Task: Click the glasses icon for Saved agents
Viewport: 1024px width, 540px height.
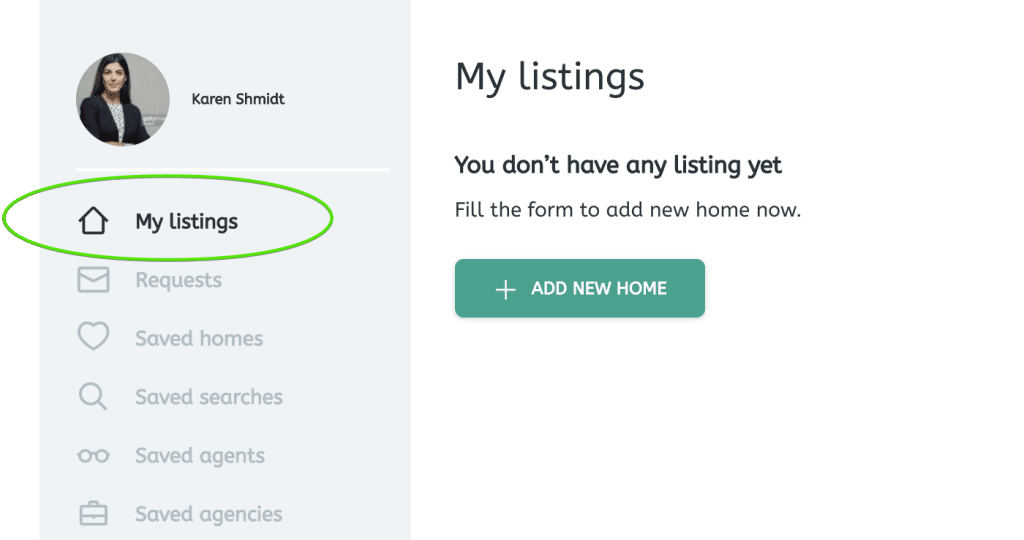Action: 93,456
